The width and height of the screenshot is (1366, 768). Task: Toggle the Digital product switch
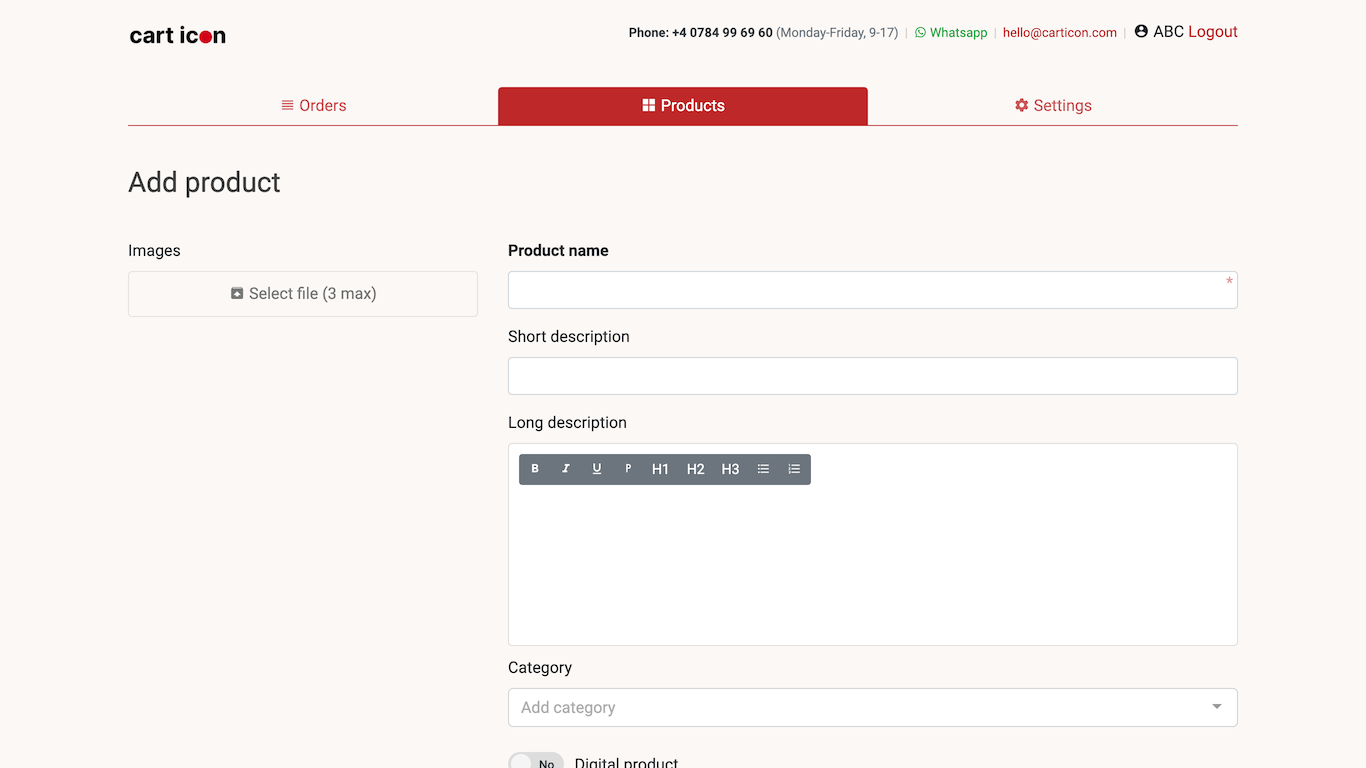(x=536, y=762)
